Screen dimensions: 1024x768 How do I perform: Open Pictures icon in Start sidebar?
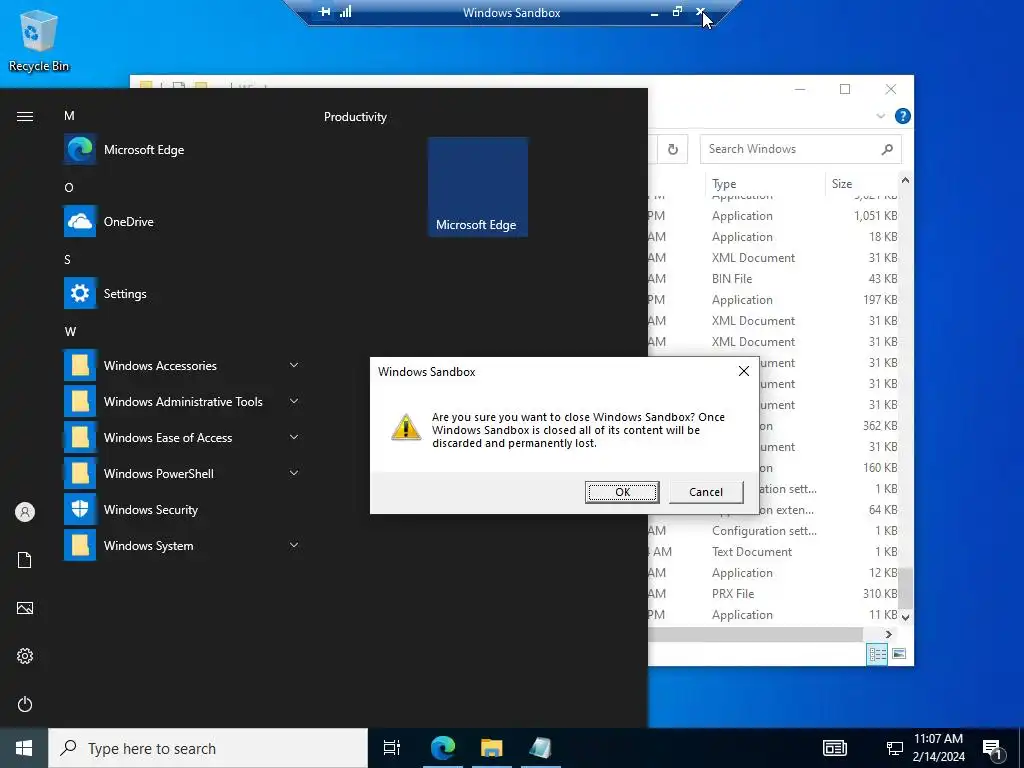click(x=25, y=608)
